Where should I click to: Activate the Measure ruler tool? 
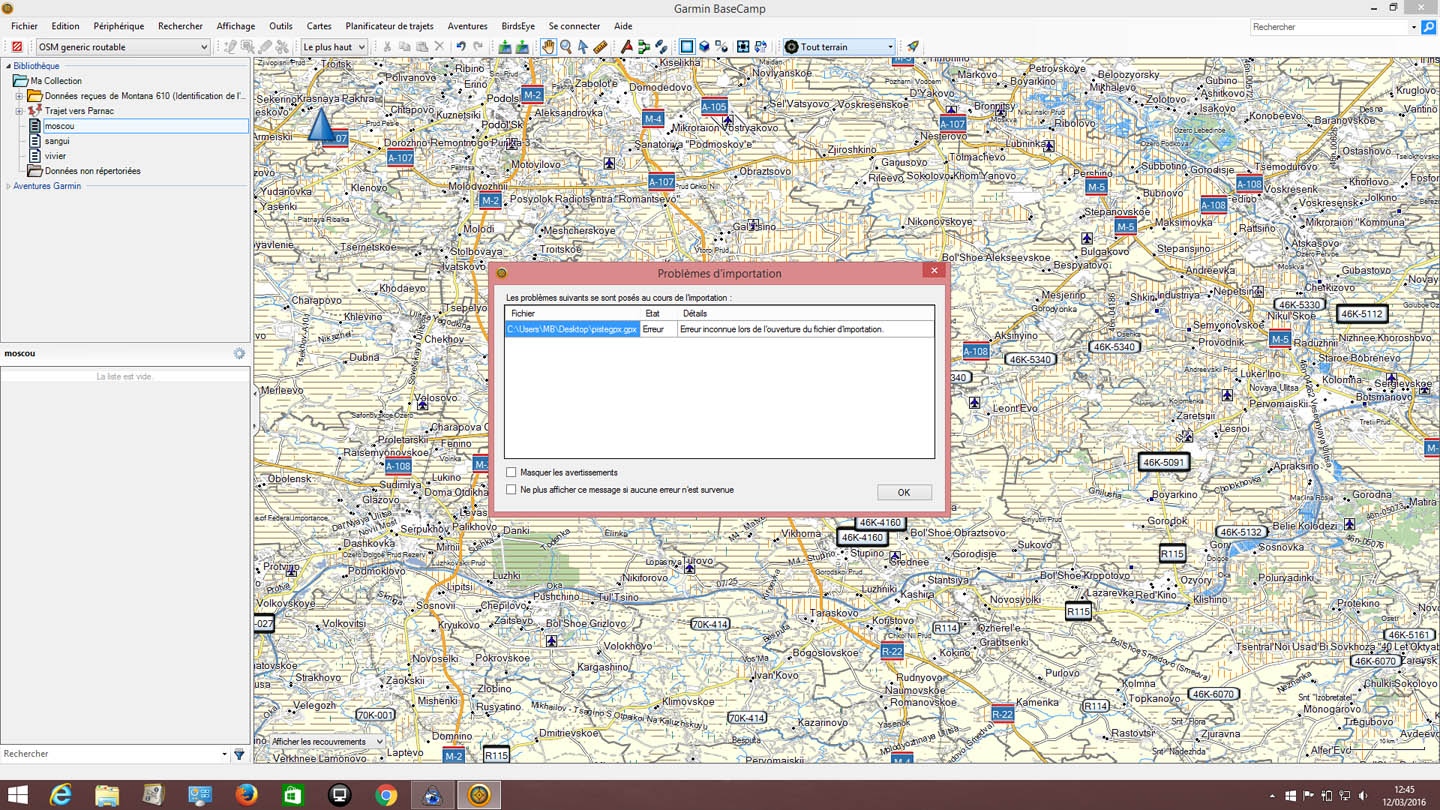[600, 47]
